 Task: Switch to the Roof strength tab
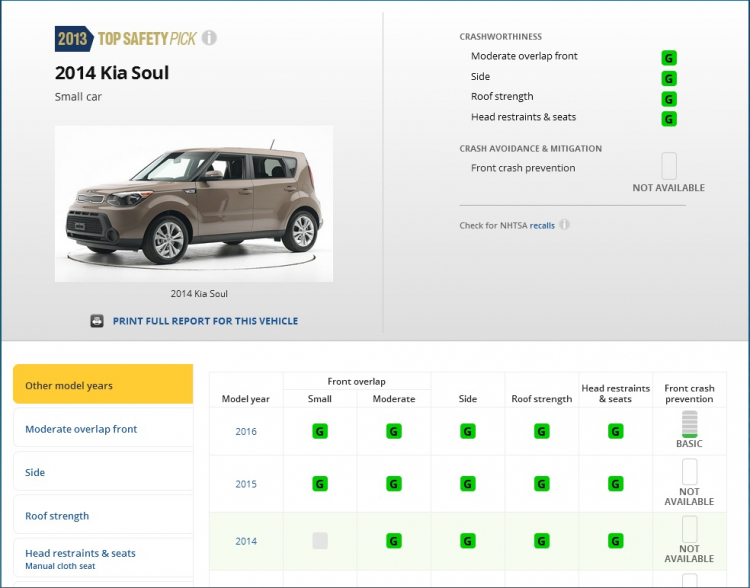[103, 514]
